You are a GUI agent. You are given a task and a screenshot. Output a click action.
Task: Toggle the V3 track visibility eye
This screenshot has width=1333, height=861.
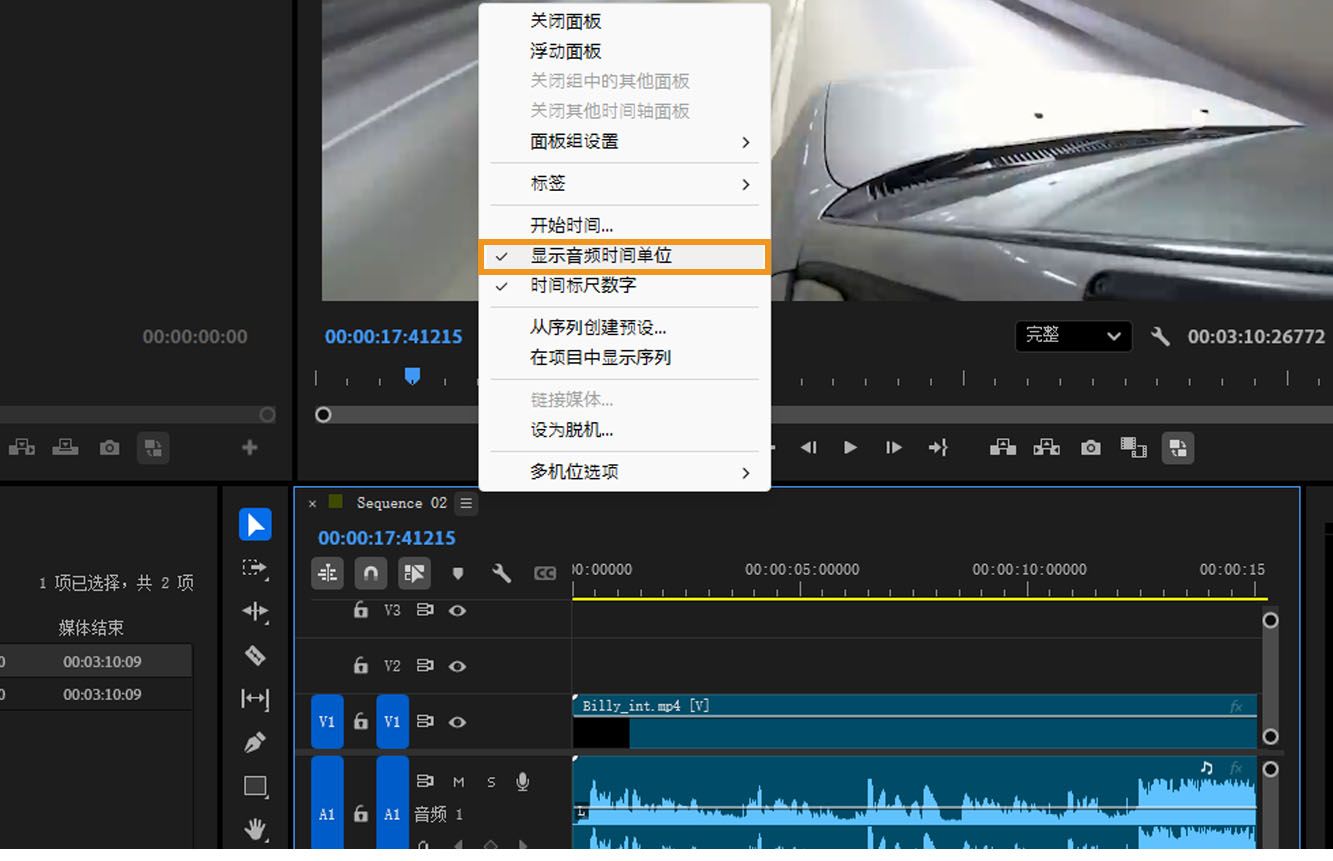click(458, 610)
